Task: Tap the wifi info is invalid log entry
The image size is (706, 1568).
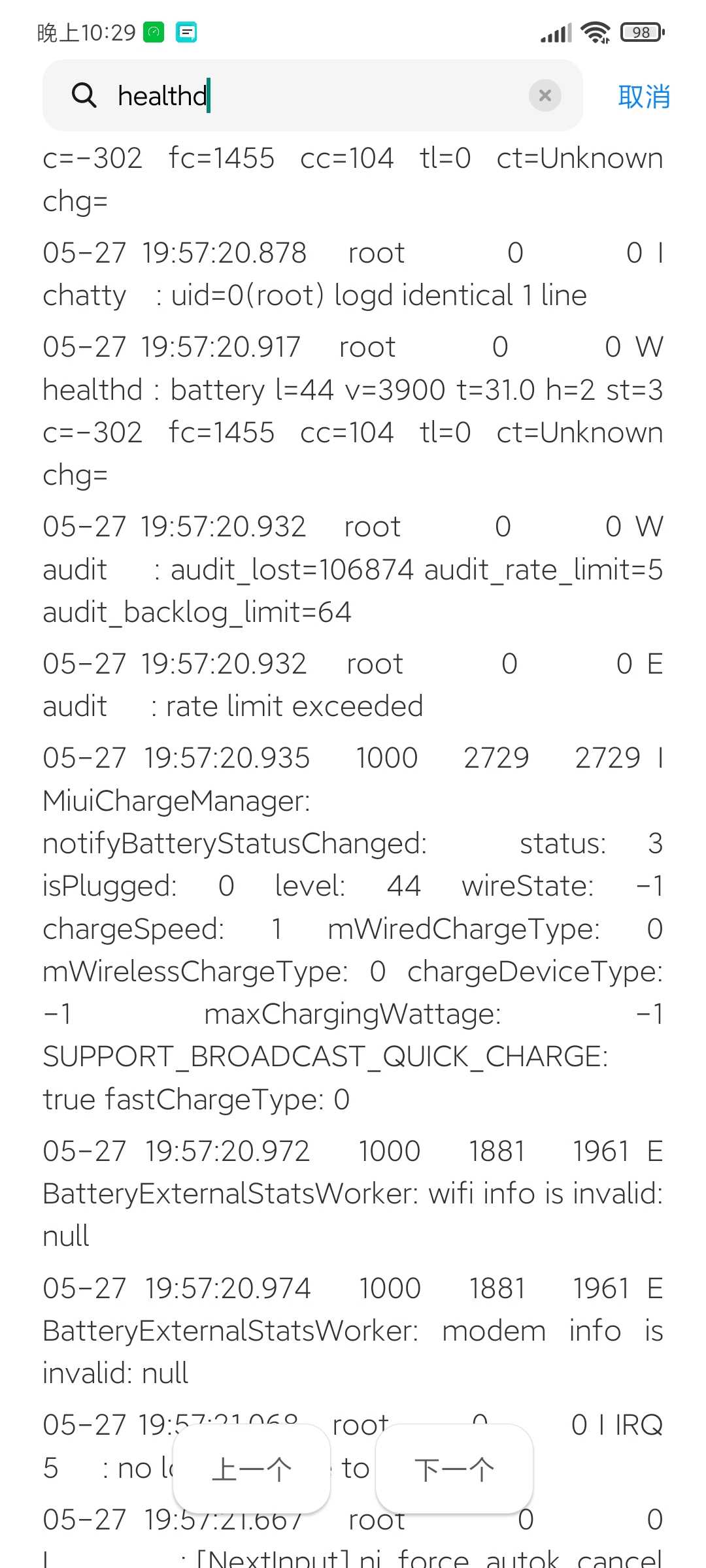Action: point(353,1193)
